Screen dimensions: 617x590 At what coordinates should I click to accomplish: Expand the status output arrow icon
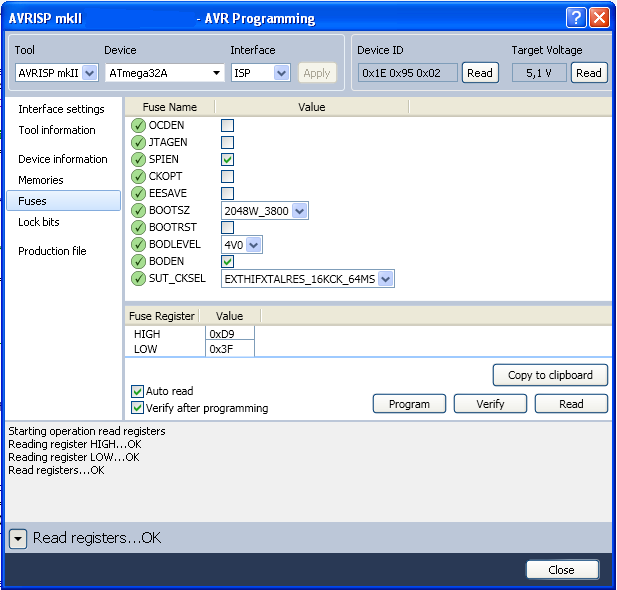[x=18, y=539]
